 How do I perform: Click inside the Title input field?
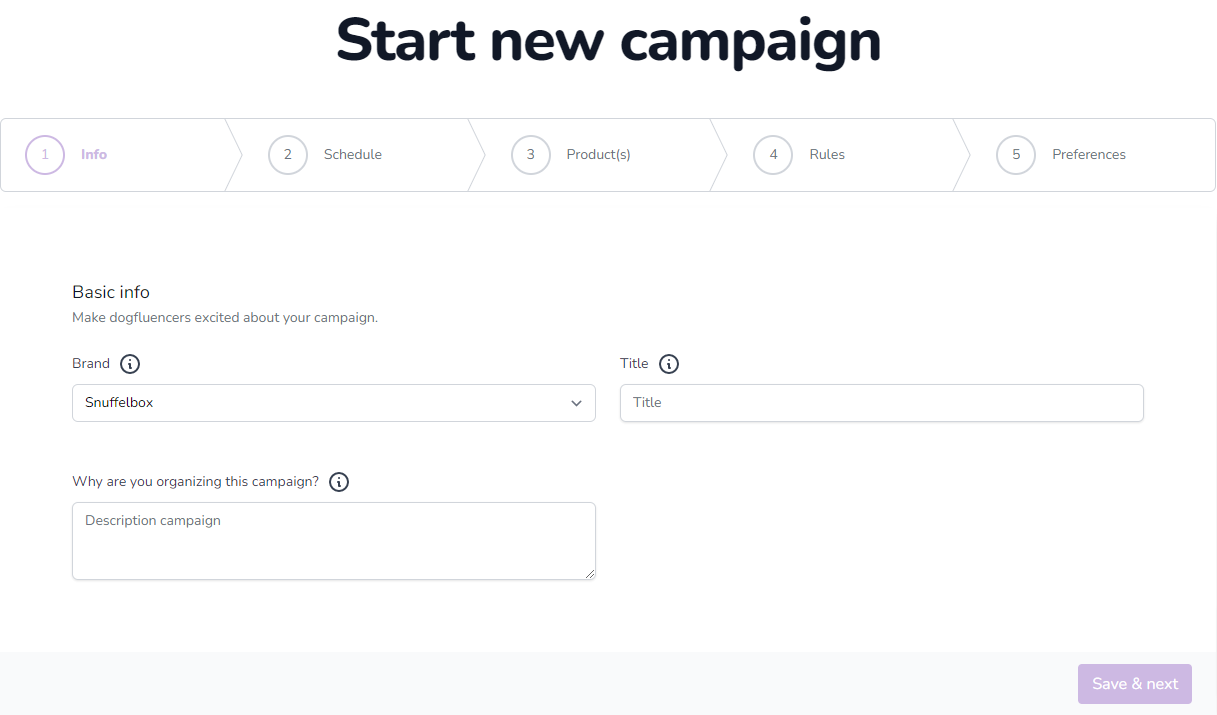click(881, 402)
